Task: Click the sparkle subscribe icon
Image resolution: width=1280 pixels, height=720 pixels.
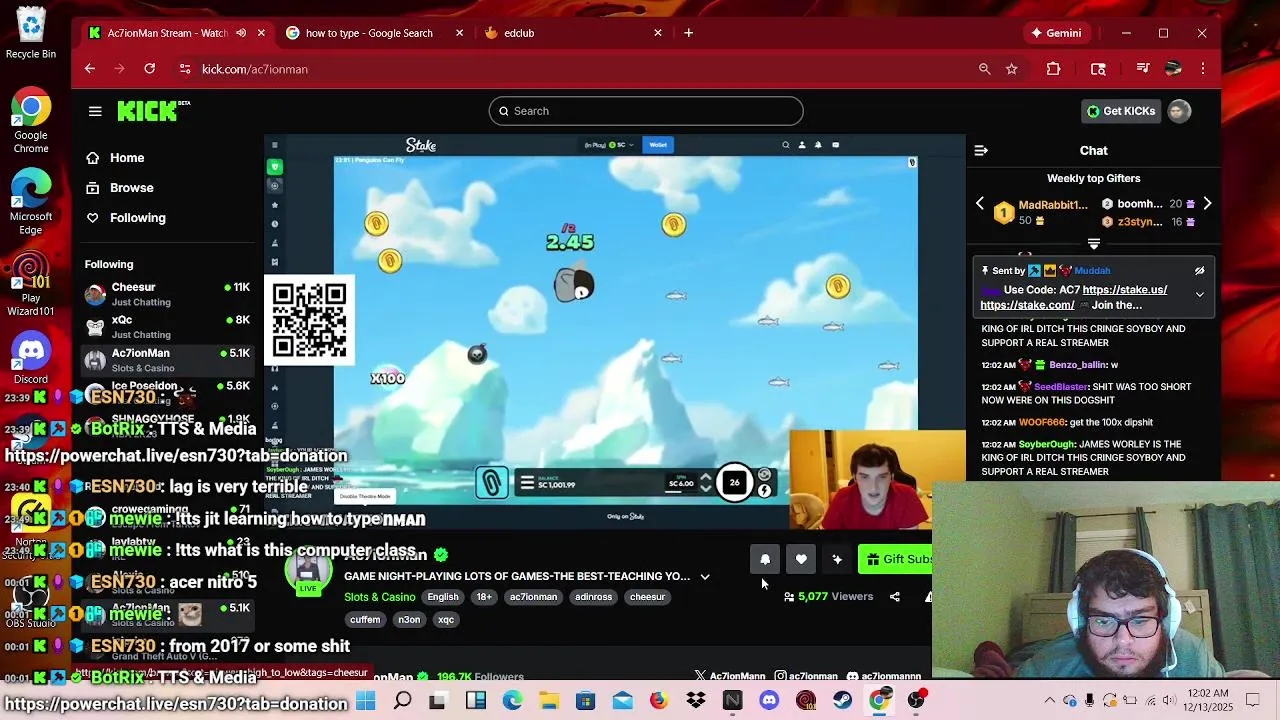Action: point(837,560)
